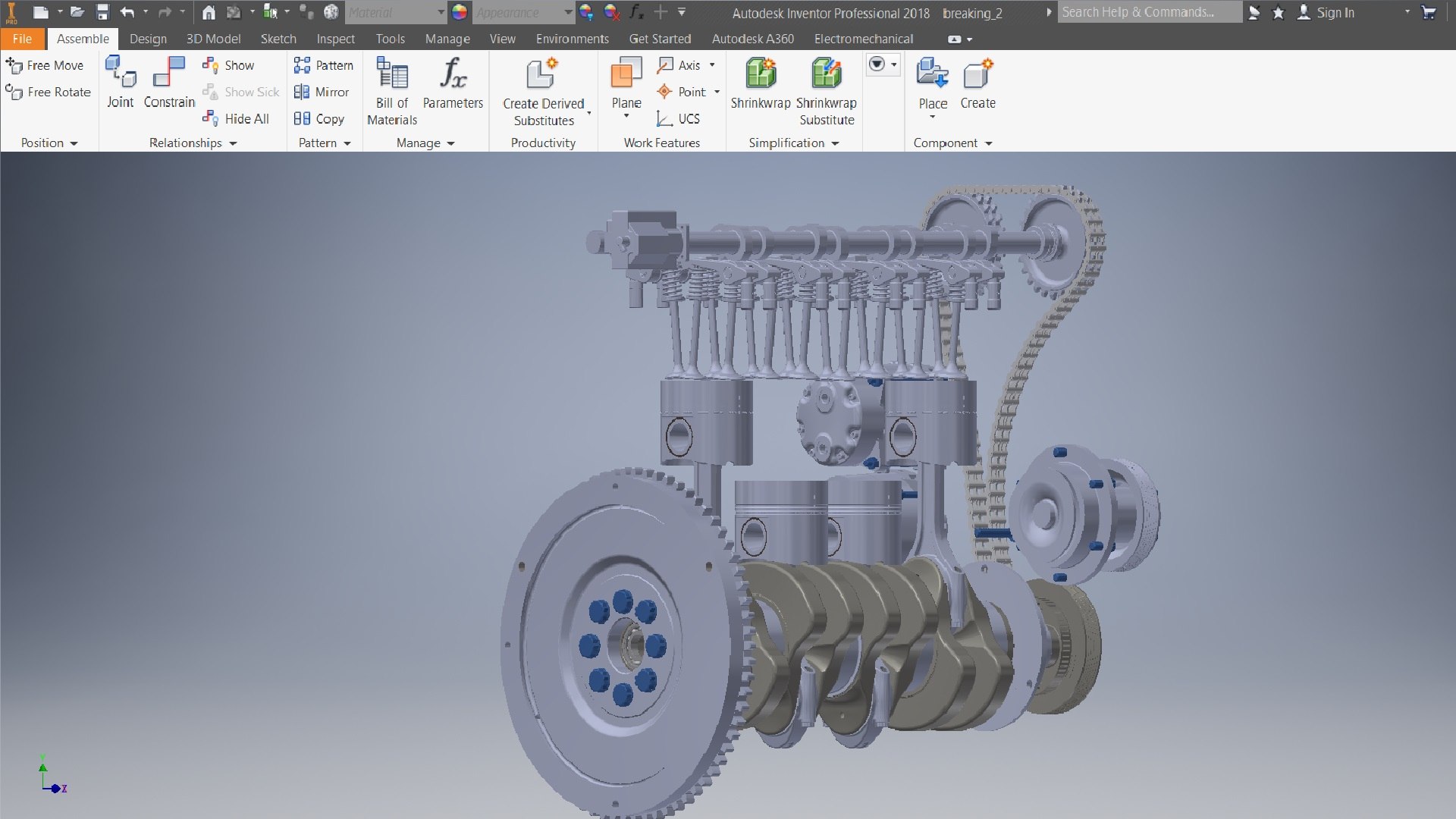1456x819 pixels.
Task: Click the favorites star icon
Action: point(1279,12)
